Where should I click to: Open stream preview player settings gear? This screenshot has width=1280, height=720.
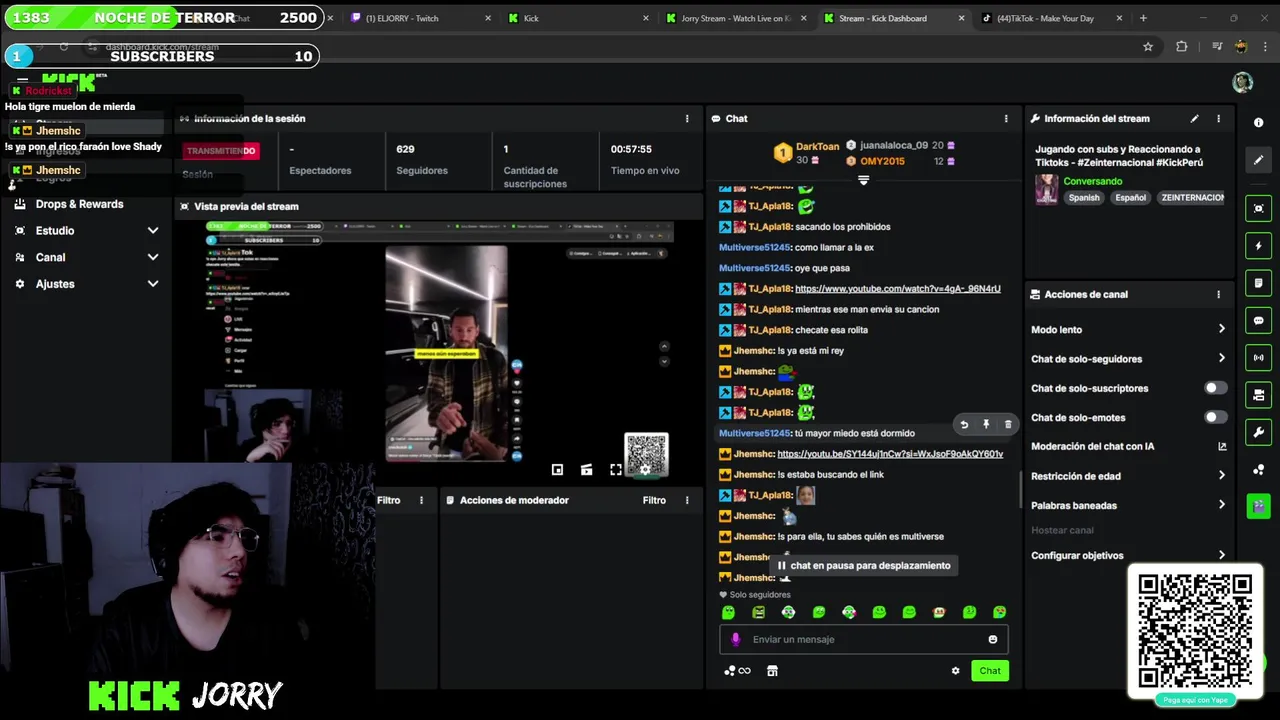tap(646, 470)
